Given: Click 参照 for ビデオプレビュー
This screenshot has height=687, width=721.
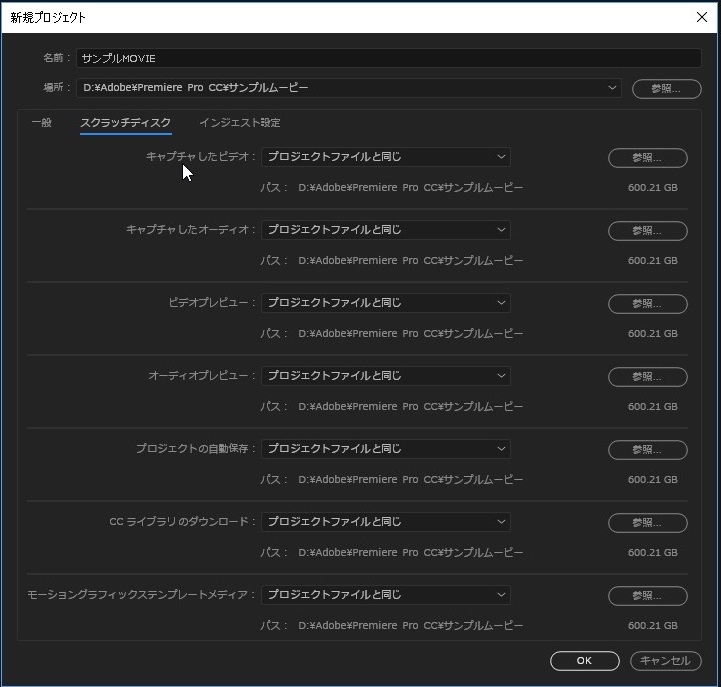Looking at the screenshot, I should tap(647, 304).
